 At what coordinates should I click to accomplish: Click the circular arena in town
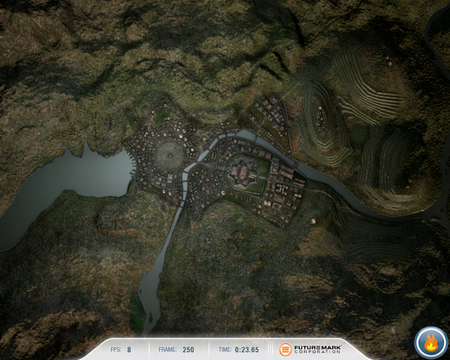coord(170,155)
